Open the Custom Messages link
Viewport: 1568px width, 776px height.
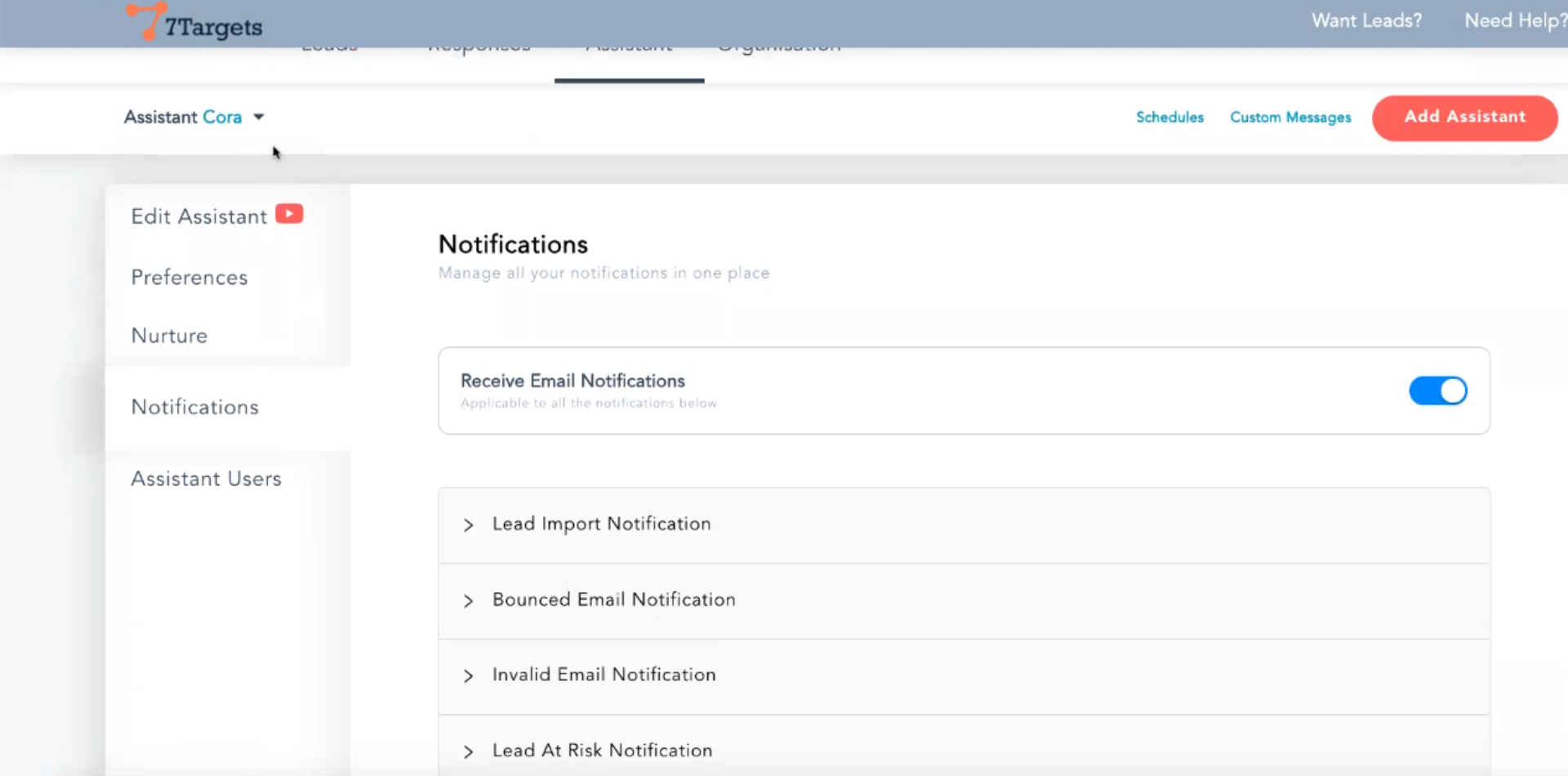point(1290,118)
